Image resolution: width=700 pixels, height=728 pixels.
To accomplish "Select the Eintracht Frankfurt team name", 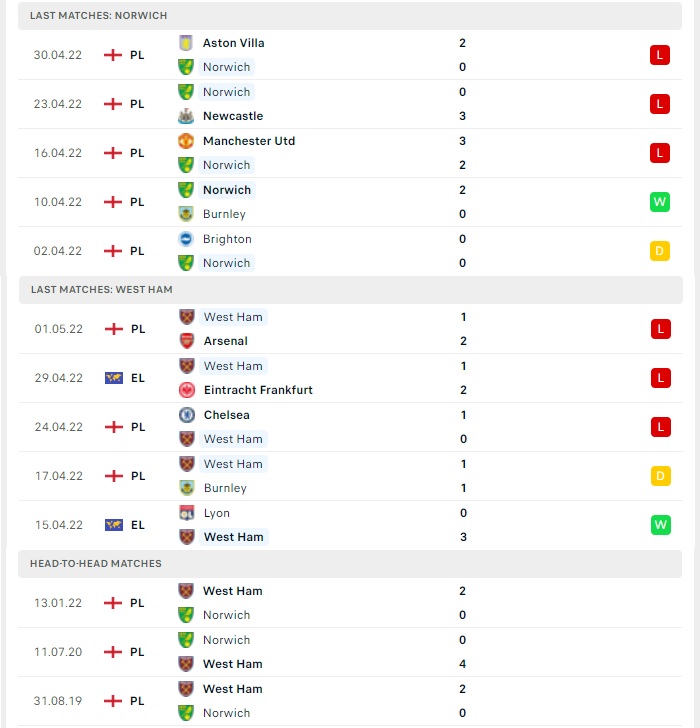I will click(258, 390).
